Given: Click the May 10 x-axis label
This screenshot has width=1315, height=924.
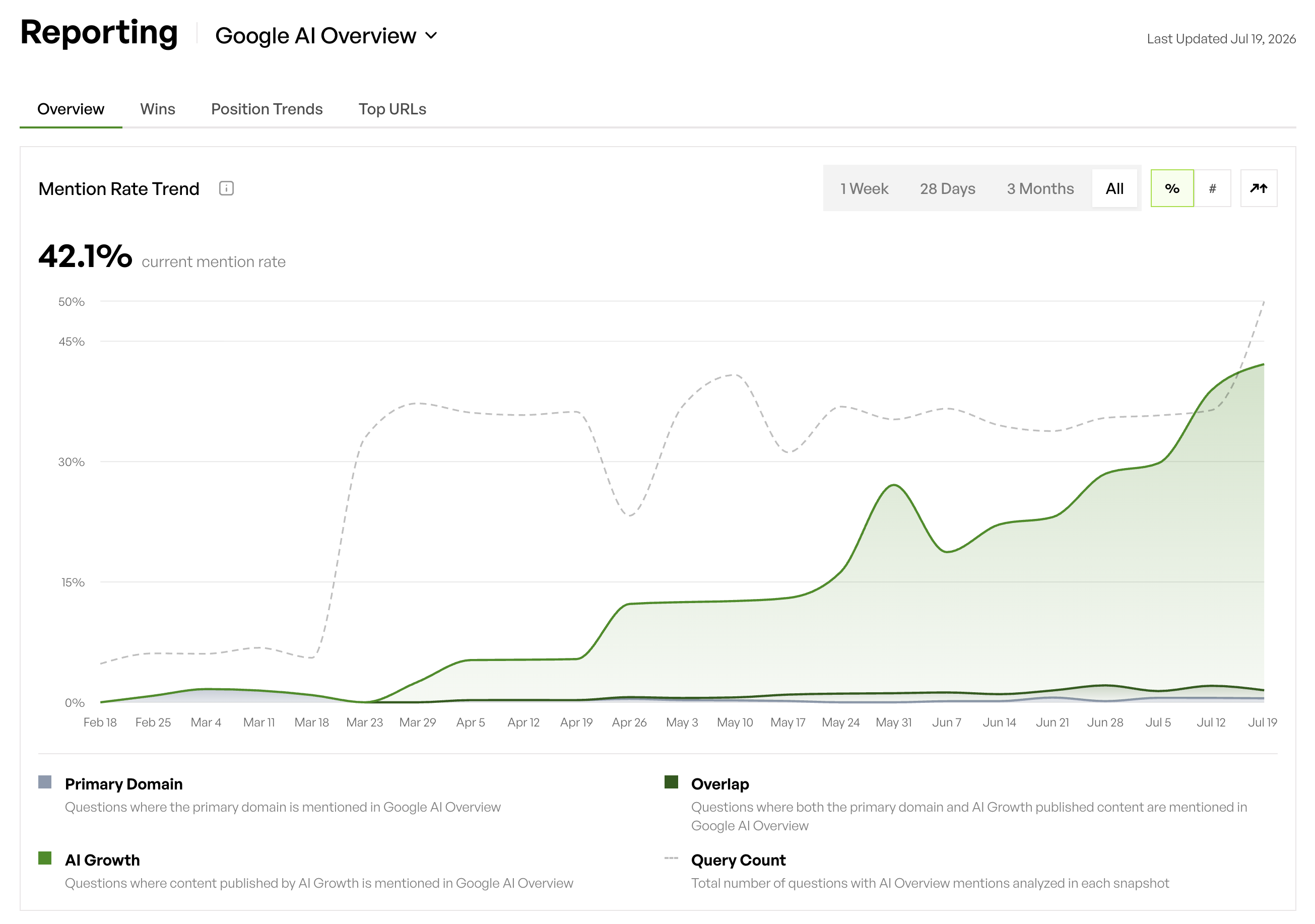Looking at the screenshot, I should (x=735, y=722).
